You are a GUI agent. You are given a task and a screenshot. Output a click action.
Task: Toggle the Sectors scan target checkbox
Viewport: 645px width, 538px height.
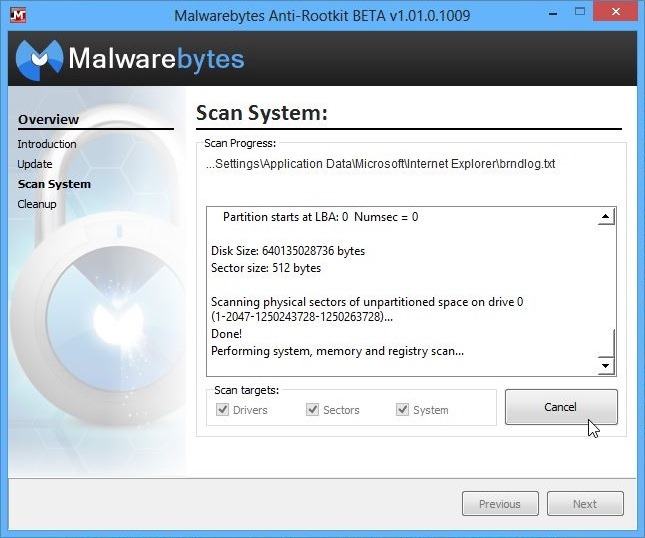click(x=313, y=410)
